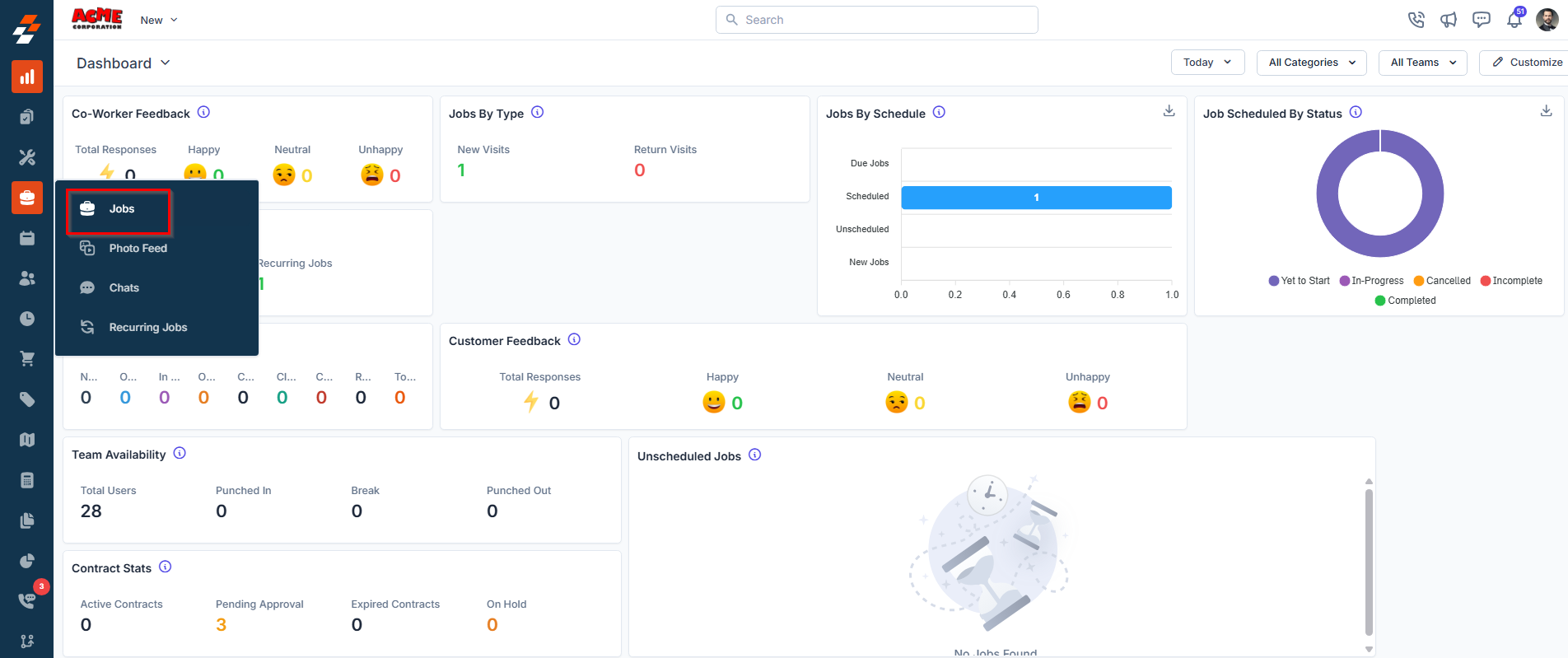Download the Jobs By Schedule chart
1568x658 pixels.
[x=1169, y=111]
